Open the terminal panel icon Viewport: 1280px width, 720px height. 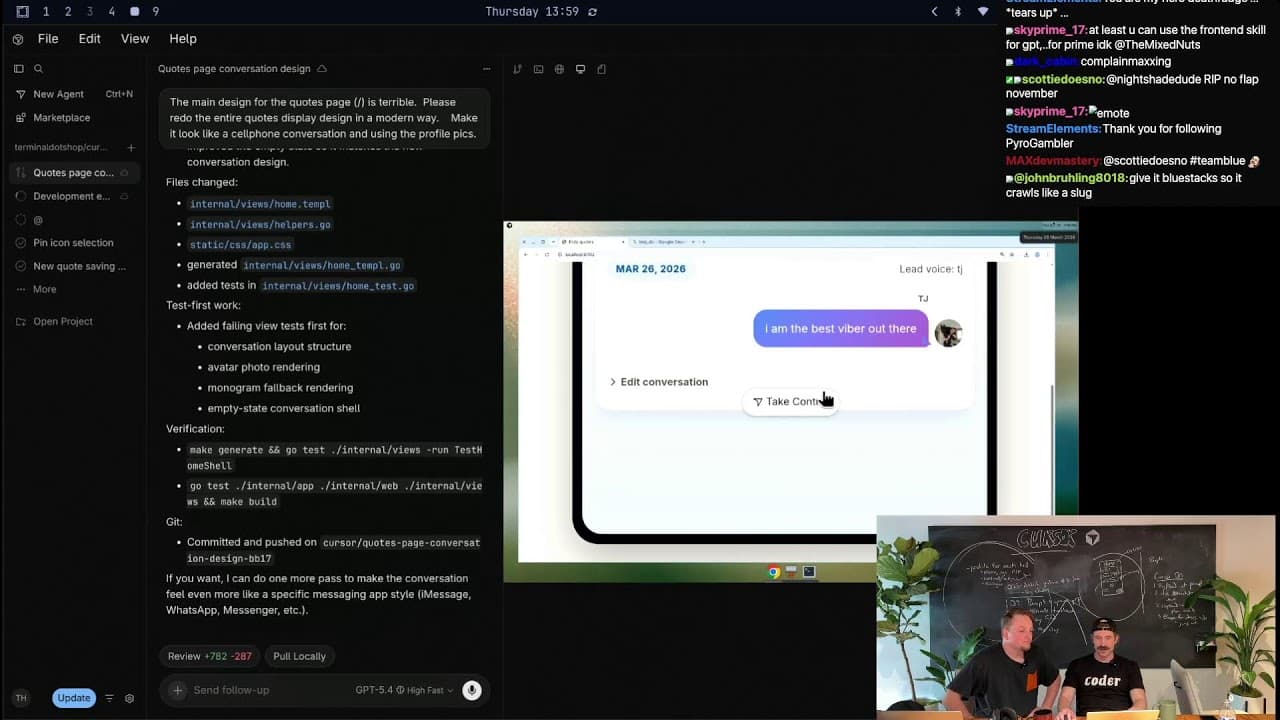click(538, 69)
